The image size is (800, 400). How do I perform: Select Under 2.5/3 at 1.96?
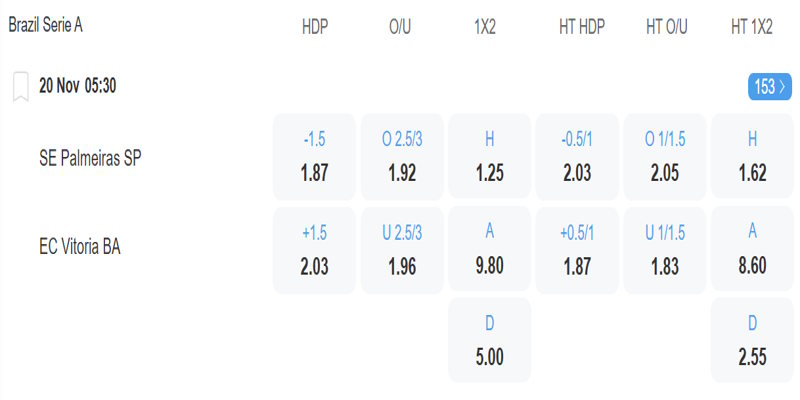click(400, 250)
